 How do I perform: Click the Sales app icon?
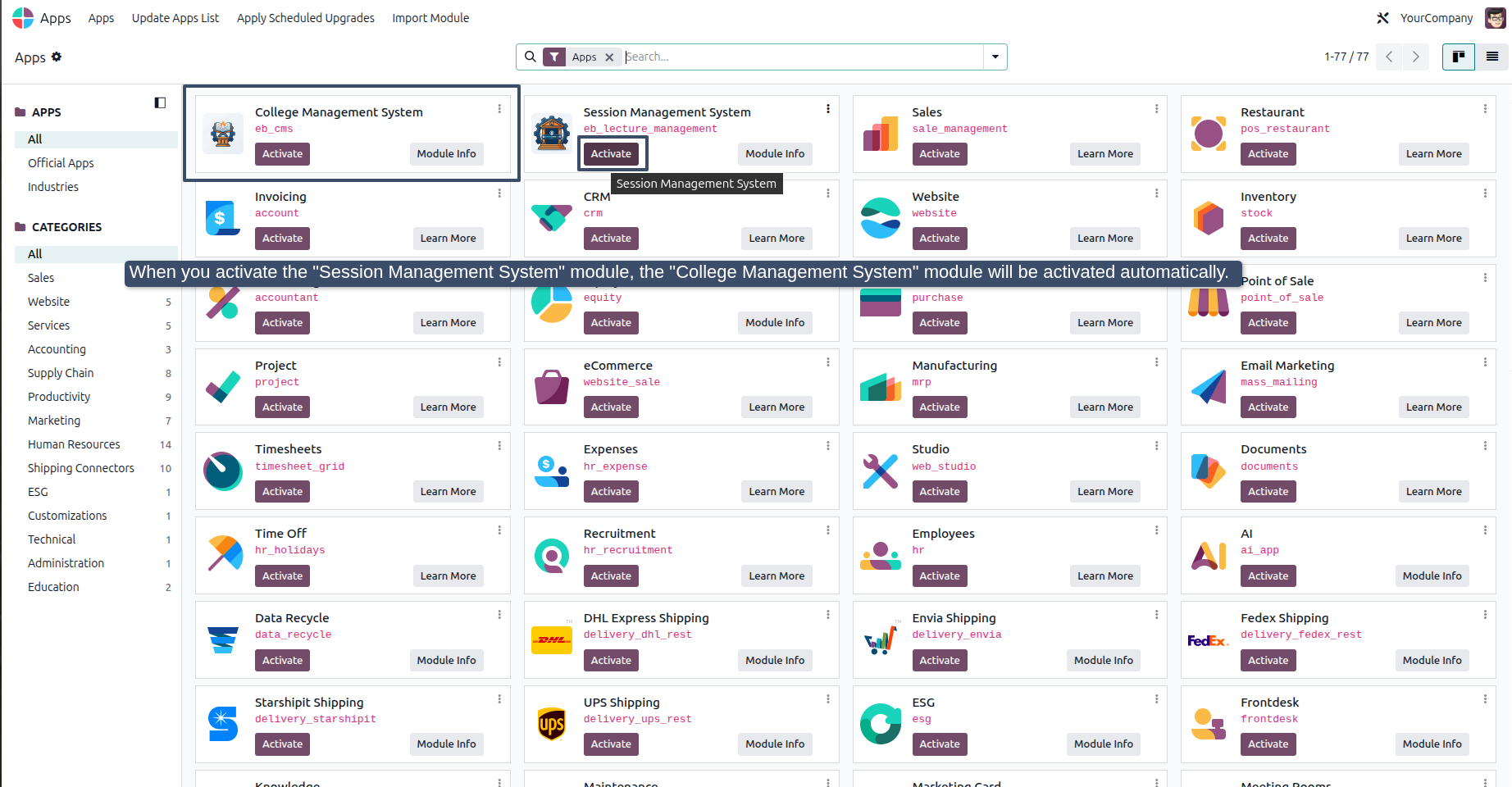881,133
